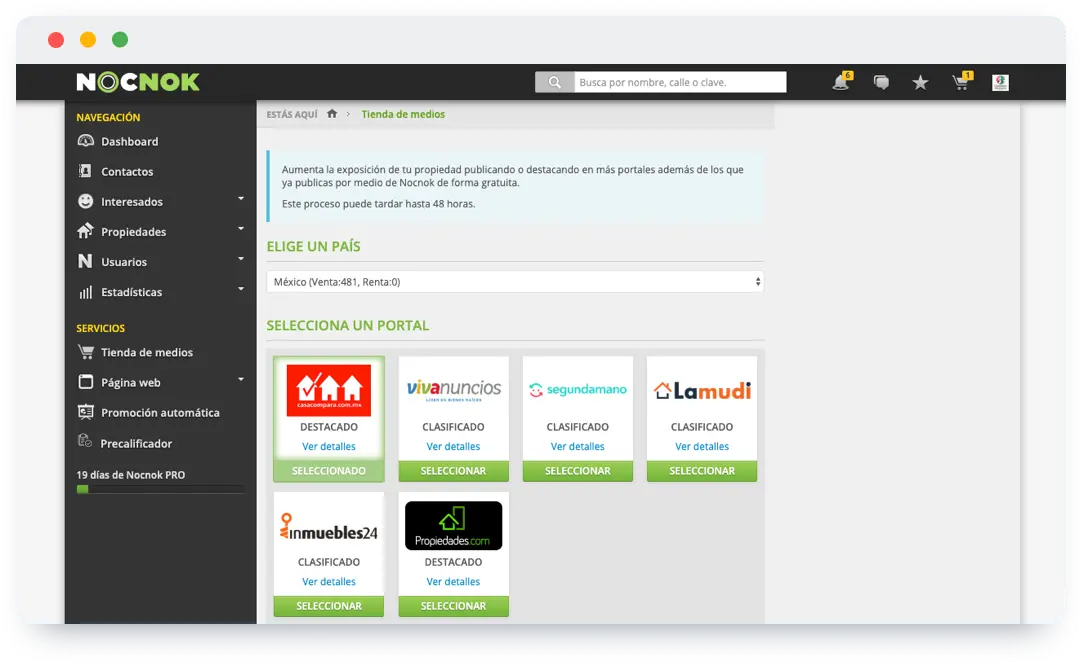This screenshot has width=1082, height=664.
Task: Open the Estadísticas menu item
Action: coord(131,293)
